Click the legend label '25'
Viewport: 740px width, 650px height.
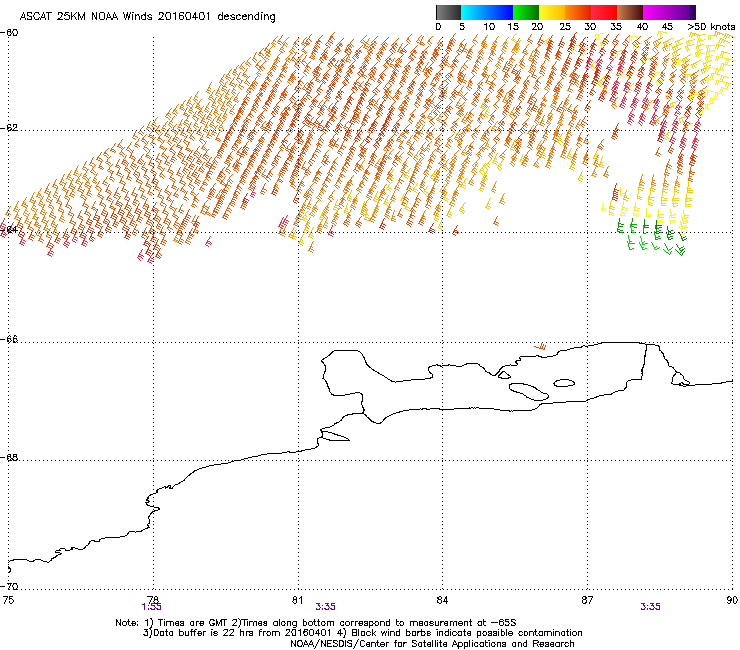point(565,27)
